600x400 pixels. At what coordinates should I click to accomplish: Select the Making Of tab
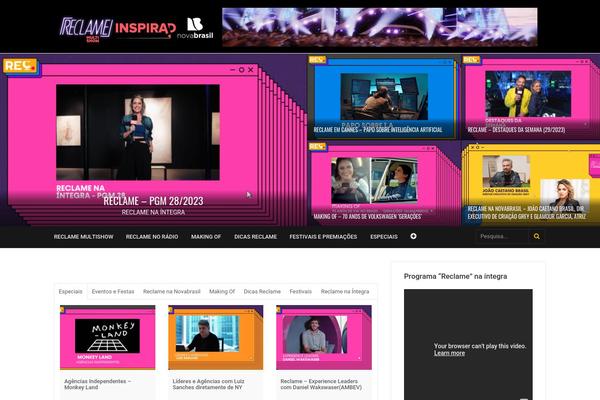pos(222,292)
